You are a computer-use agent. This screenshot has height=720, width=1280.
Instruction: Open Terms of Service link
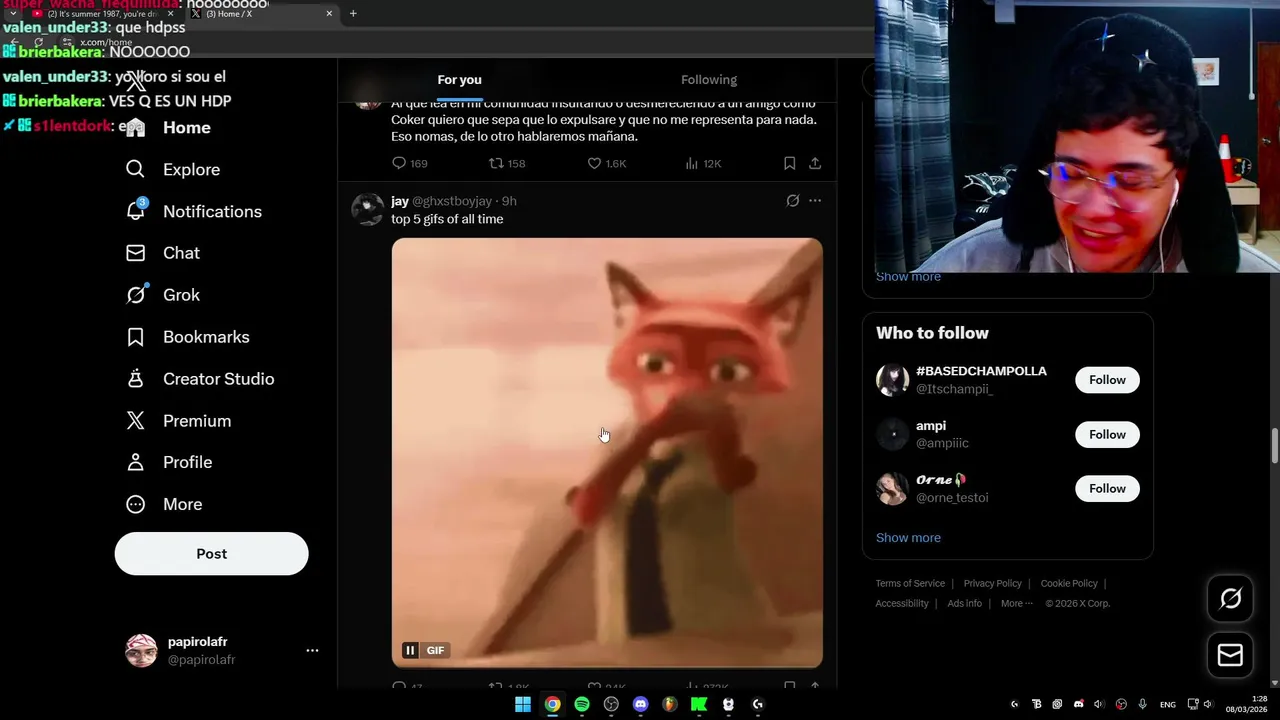[910, 583]
